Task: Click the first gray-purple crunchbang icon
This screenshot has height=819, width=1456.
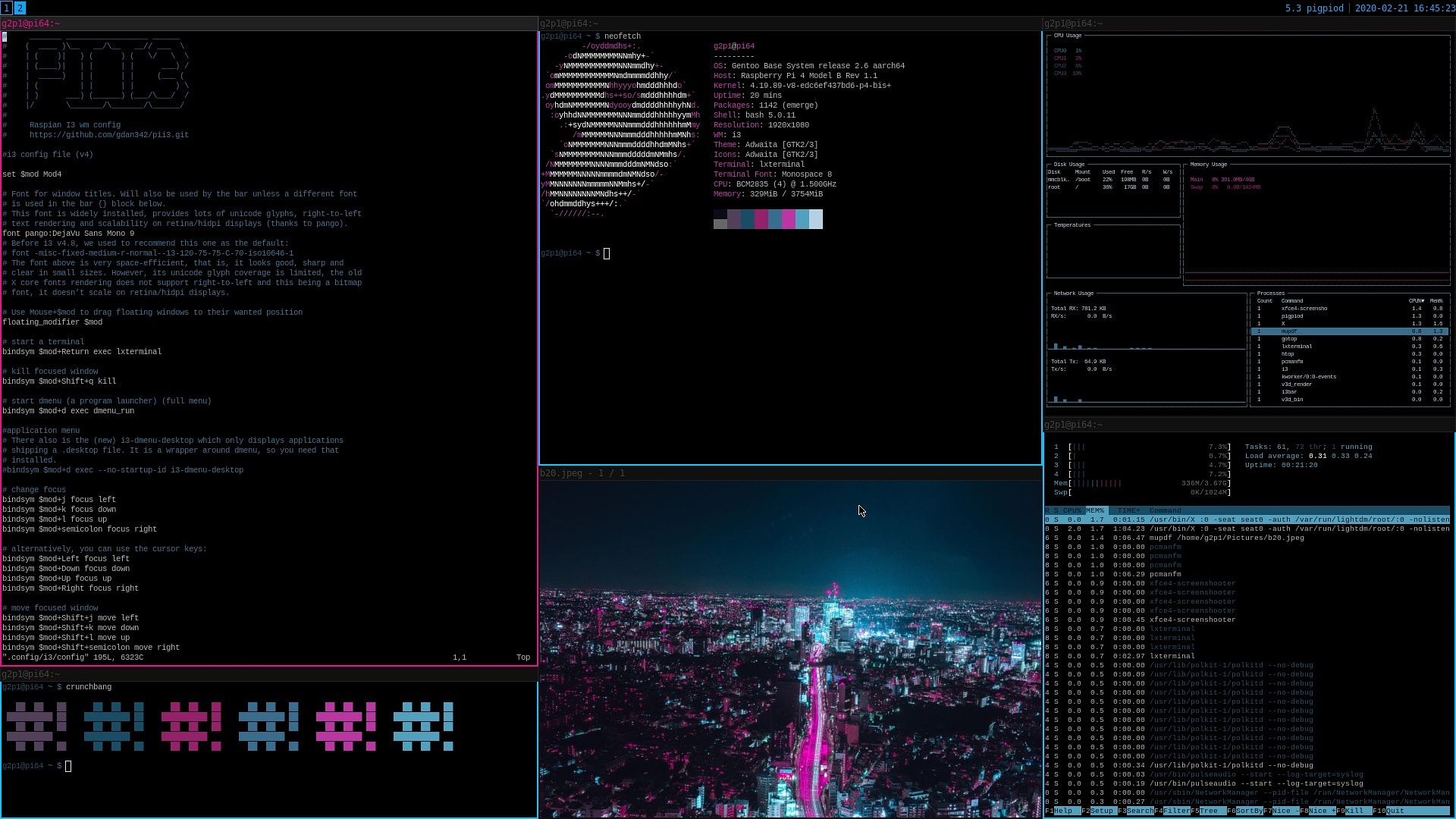Action: (36, 726)
